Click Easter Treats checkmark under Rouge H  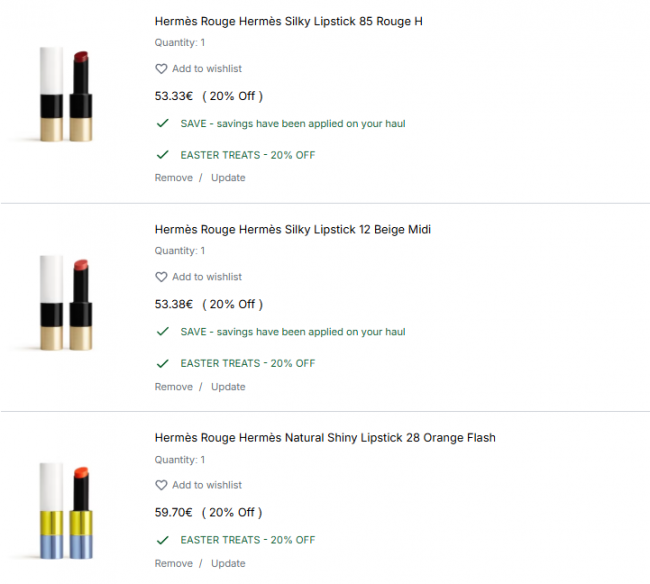pos(162,155)
